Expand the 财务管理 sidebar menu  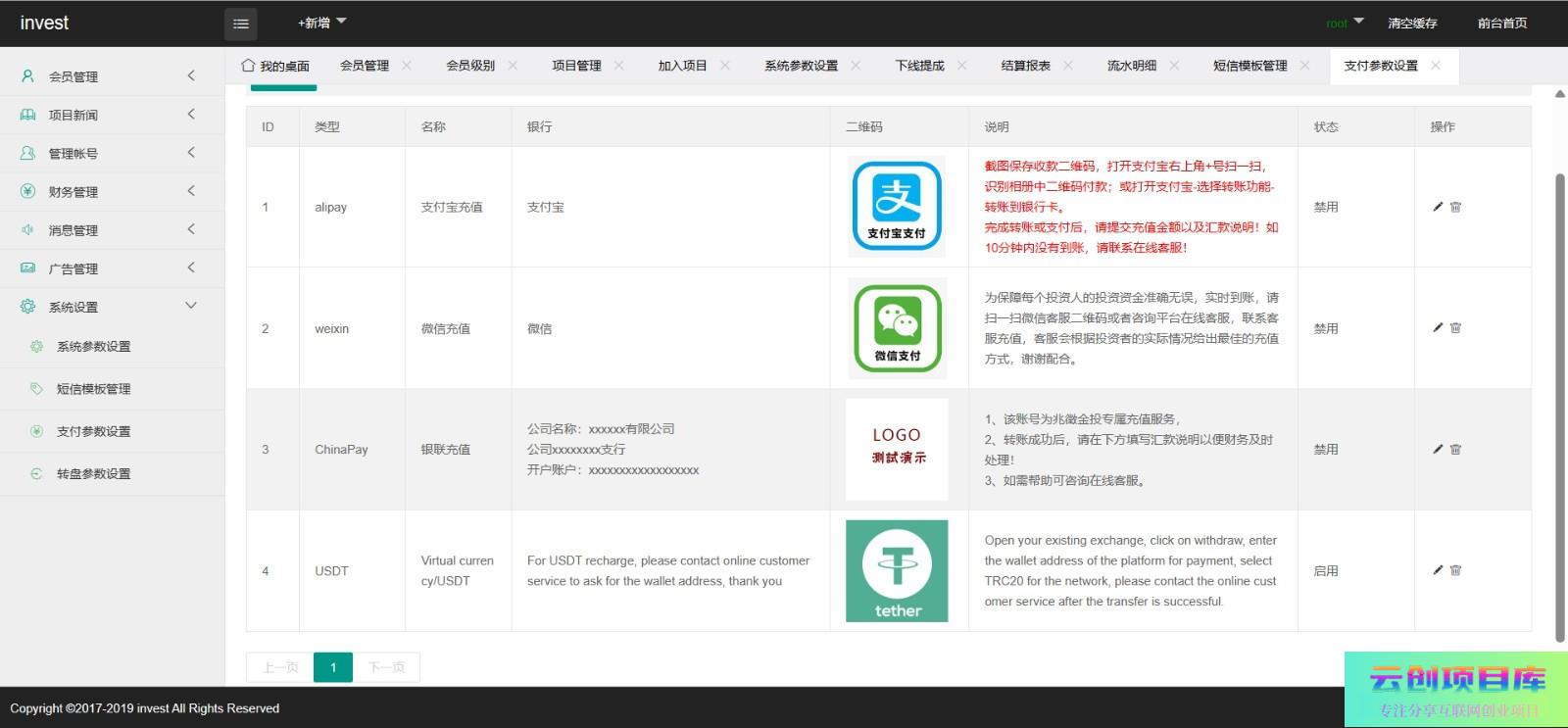[x=108, y=192]
